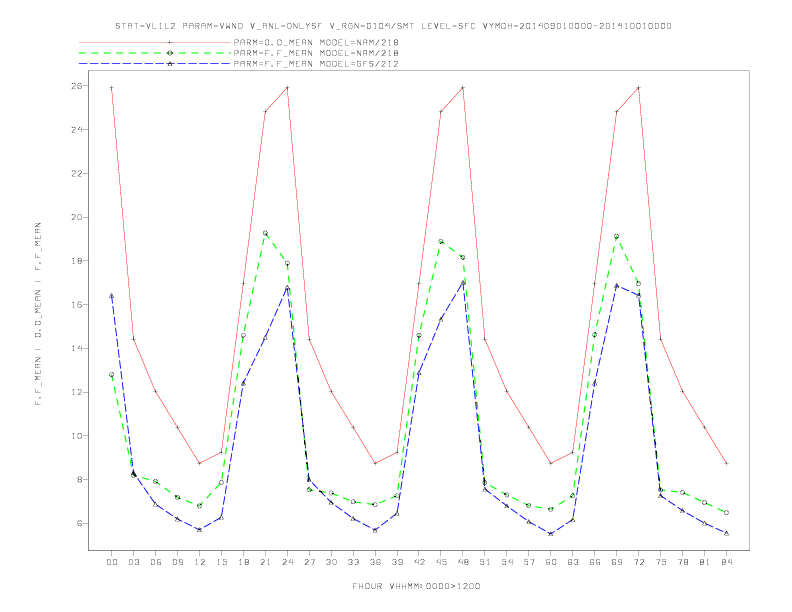792x612 pixels.
Task: Click x-axis tick label 36
Action: (375, 562)
